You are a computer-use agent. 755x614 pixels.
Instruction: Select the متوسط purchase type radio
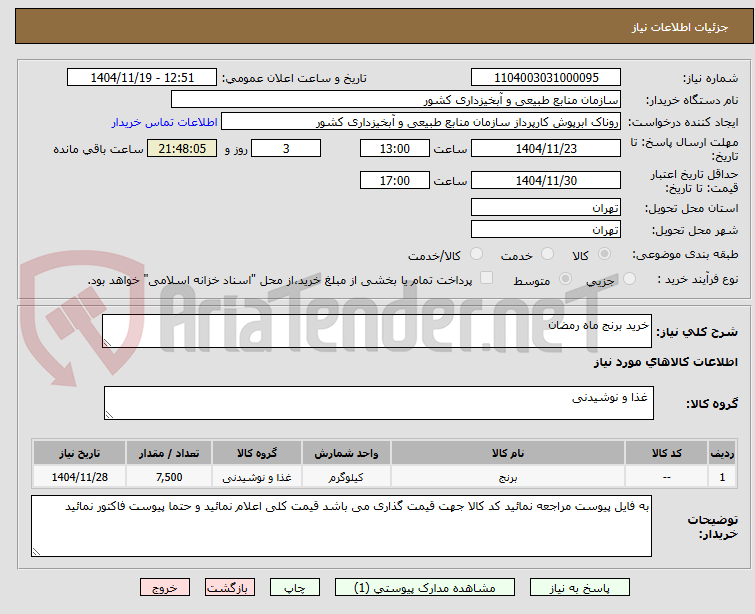pos(565,279)
